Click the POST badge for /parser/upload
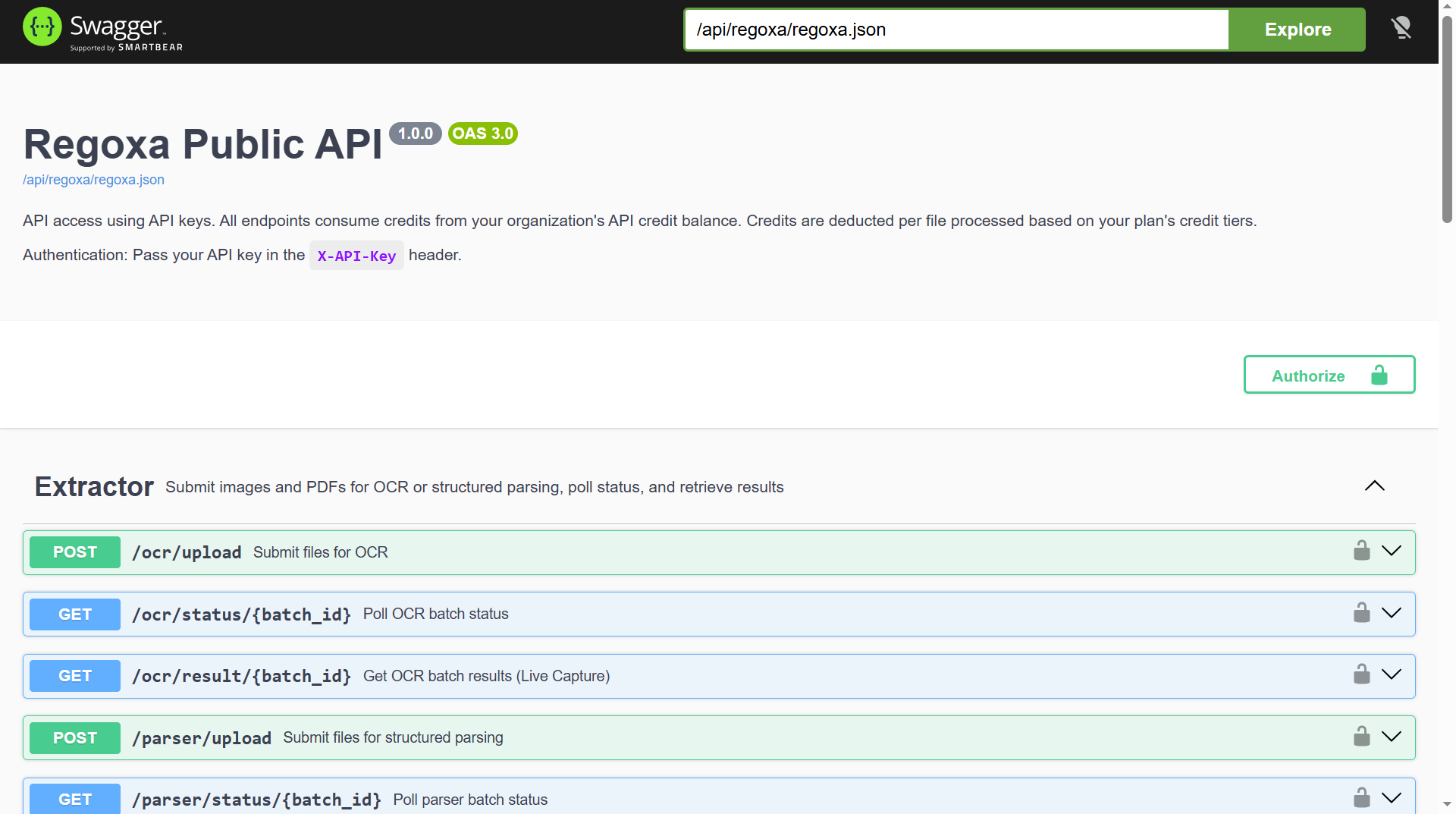This screenshot has height=814, width=1456. (75, 738)
